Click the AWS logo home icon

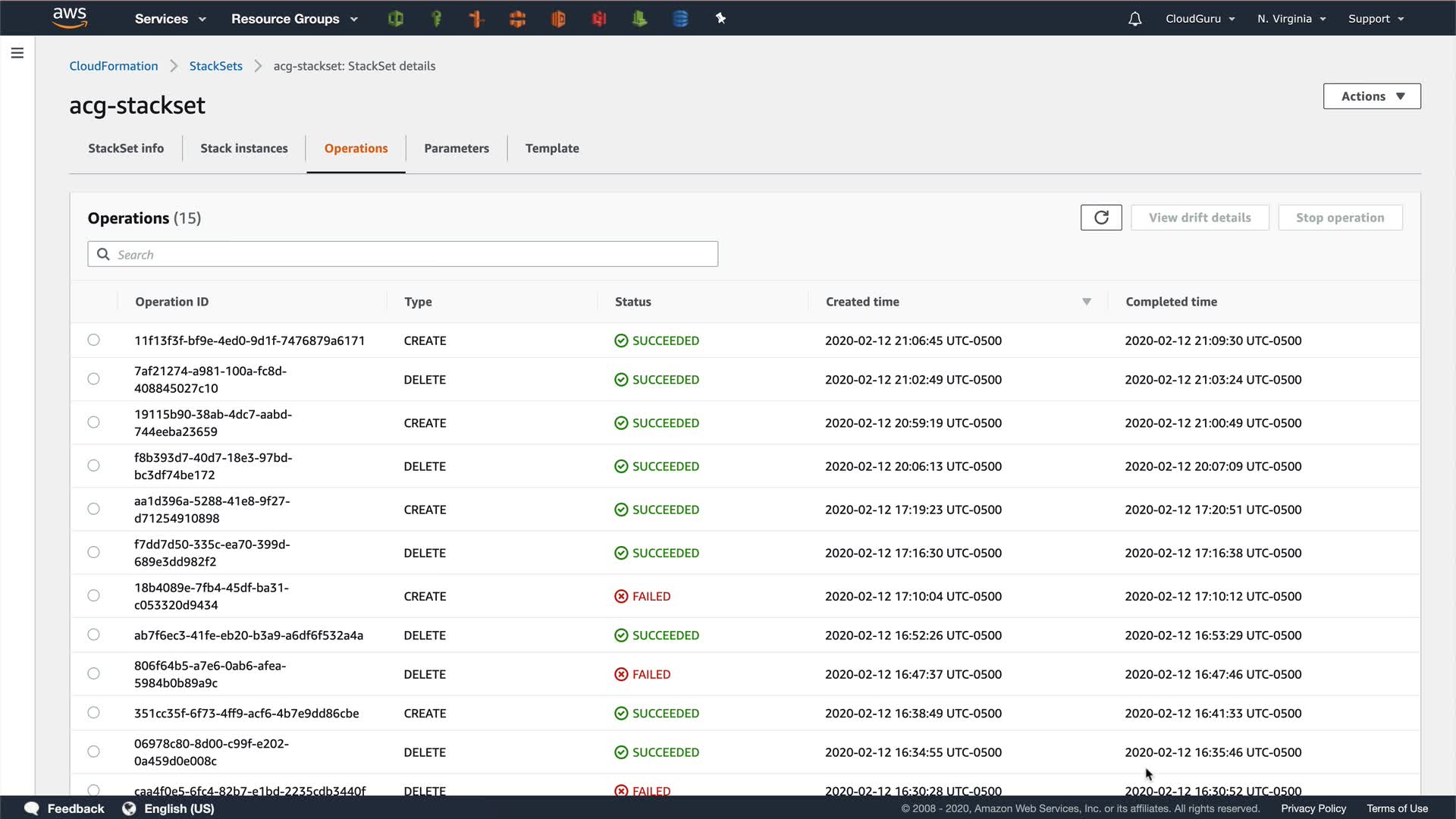pyautogui.click(x=70, y=17)
